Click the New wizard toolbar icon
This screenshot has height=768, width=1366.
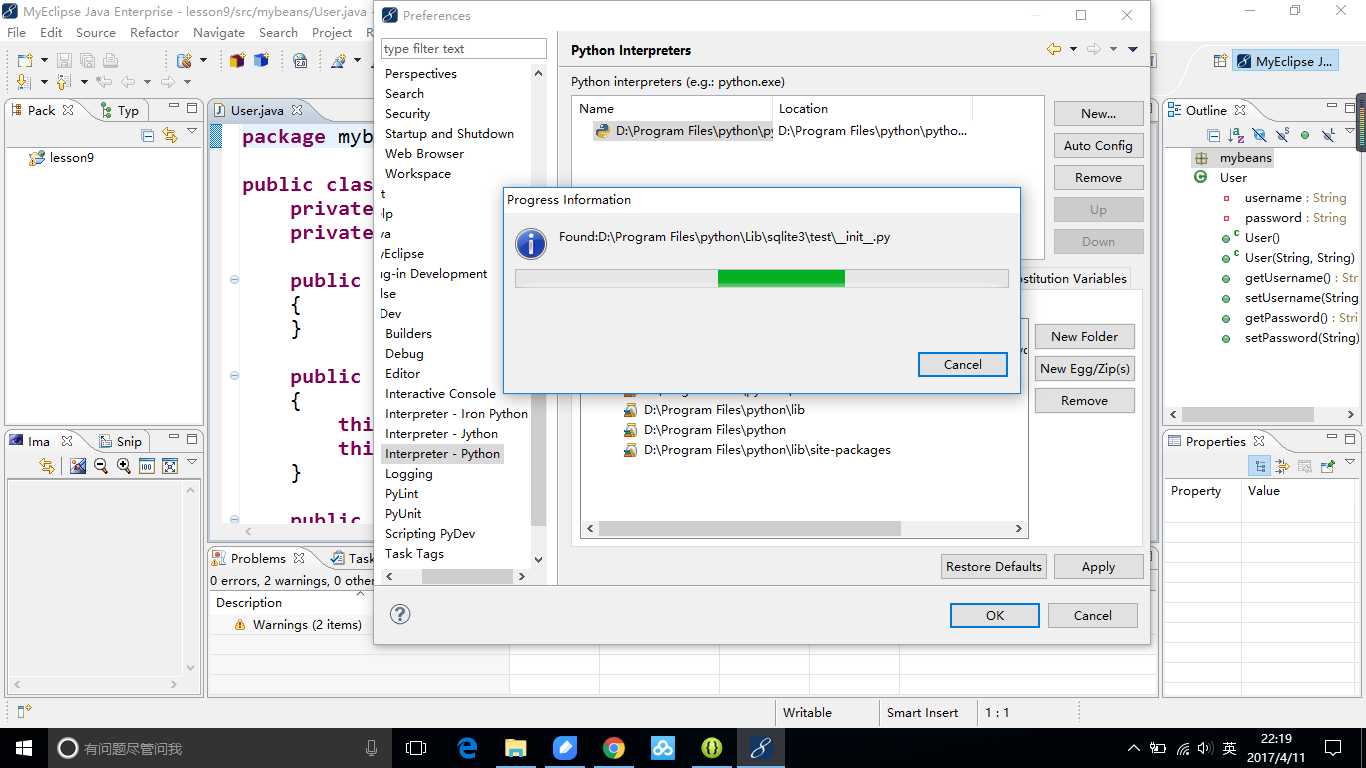(25, 60)
